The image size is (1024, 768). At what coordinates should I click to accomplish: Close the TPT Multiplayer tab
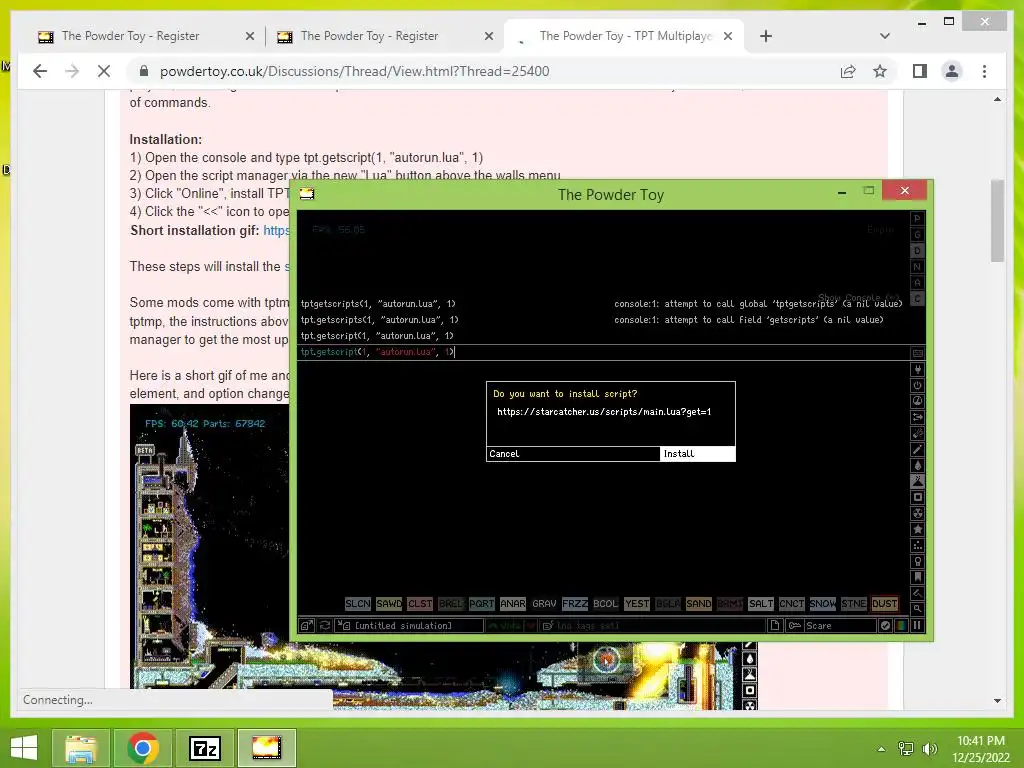(x=728, y=36)
